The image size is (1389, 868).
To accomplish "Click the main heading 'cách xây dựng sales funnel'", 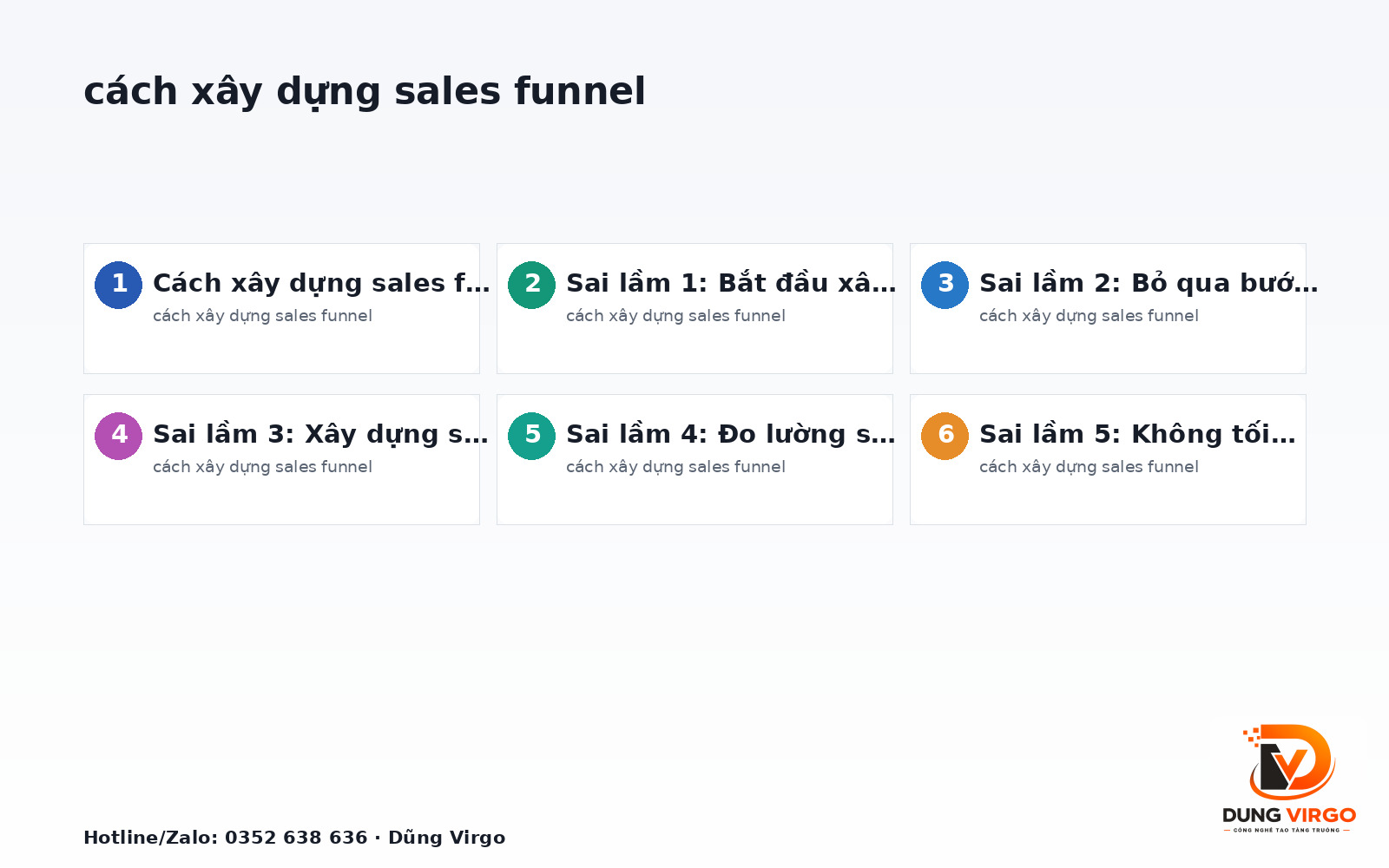I will point(365,91).
